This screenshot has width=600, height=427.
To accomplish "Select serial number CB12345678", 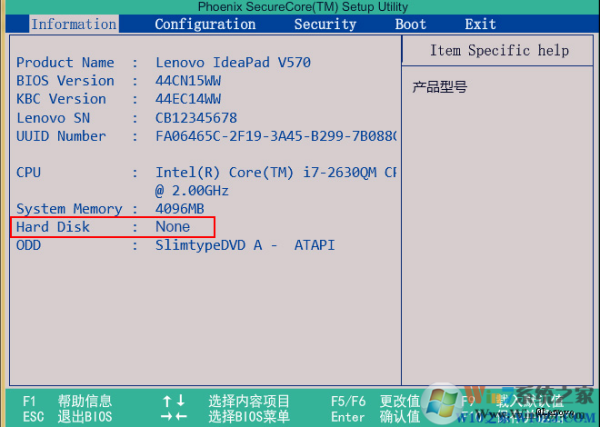I will (196, 118).
